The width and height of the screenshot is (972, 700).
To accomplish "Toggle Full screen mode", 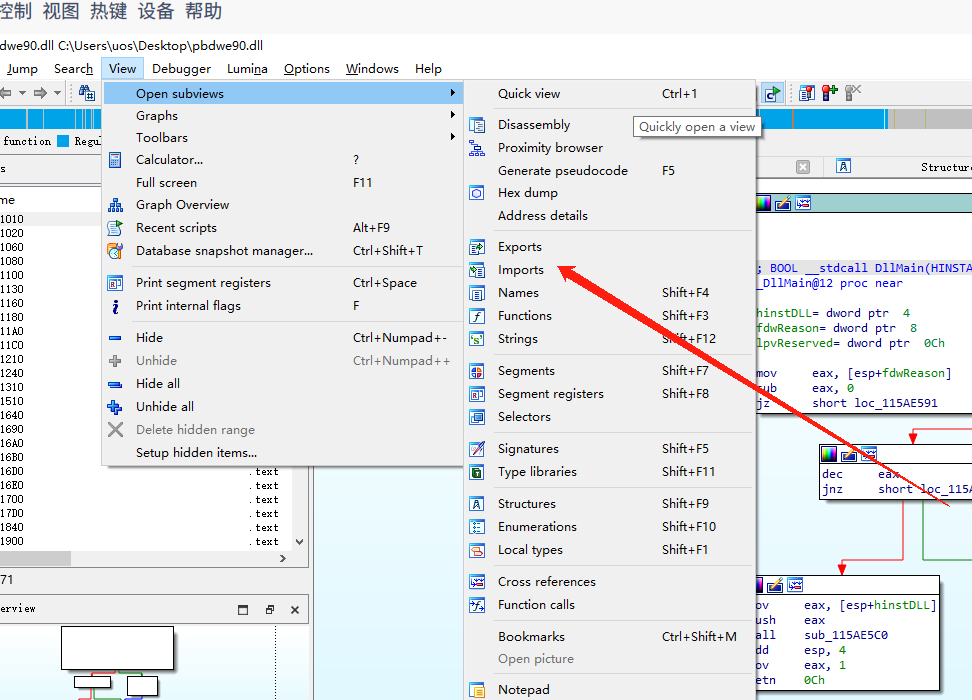I will coord(166,183).
